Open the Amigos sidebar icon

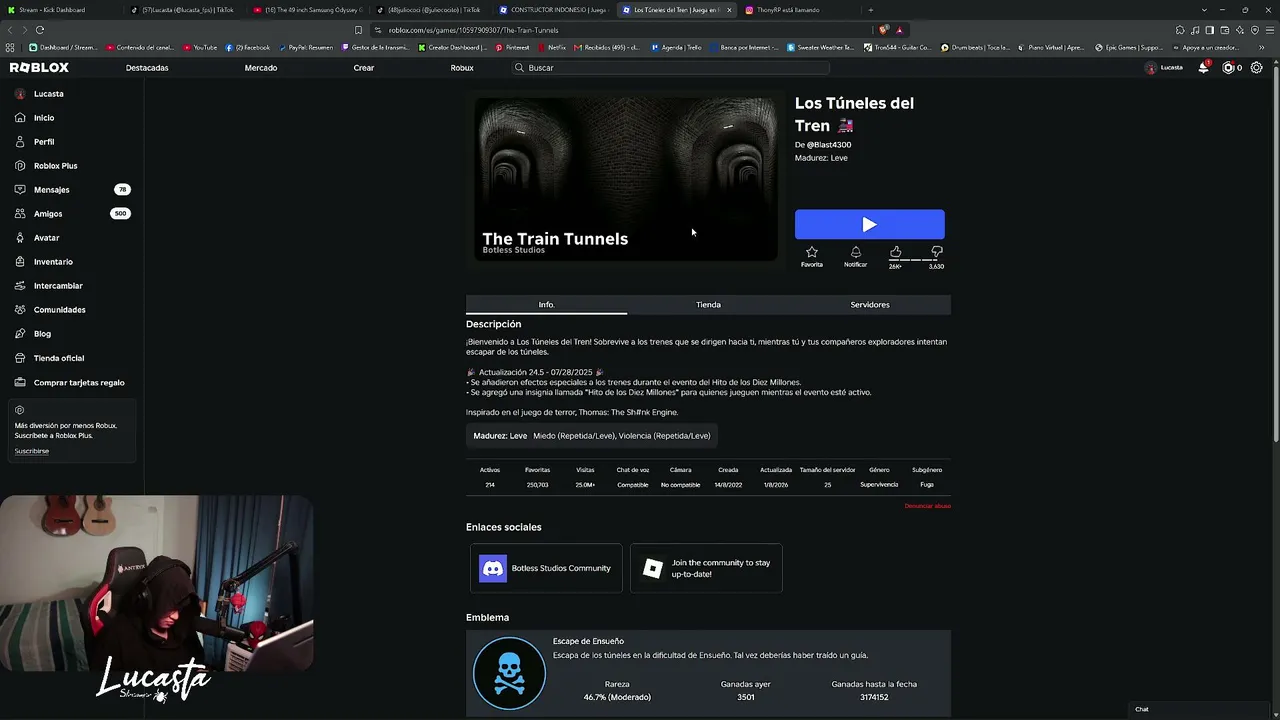tap(20, 214)
